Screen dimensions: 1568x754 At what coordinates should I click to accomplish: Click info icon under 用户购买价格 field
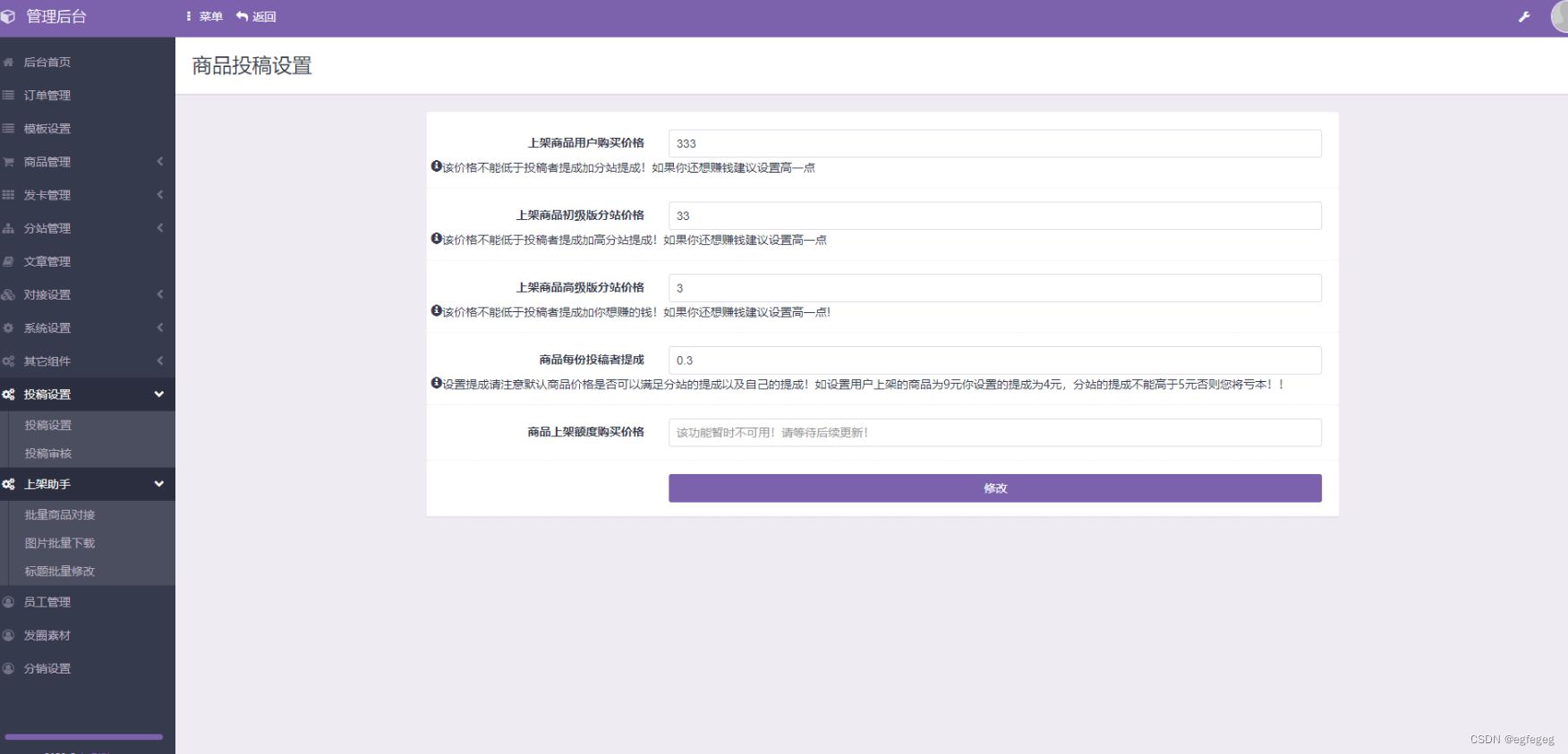[x=437, y=166]
